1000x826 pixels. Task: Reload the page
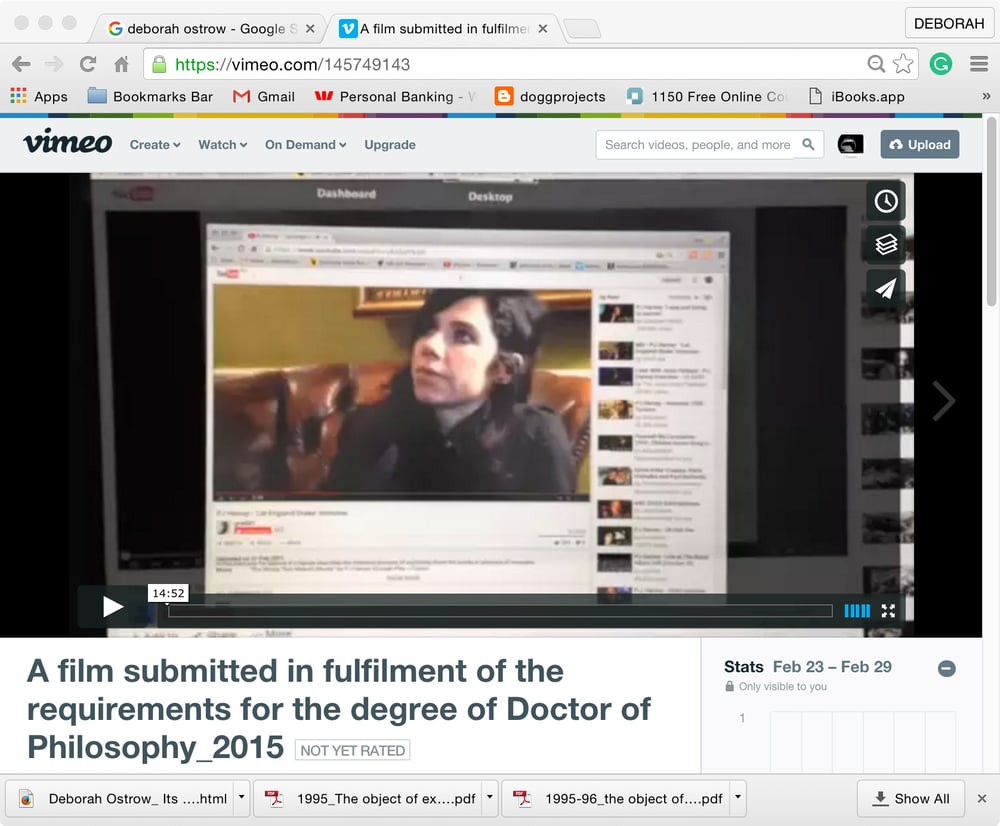click(x=88, y=64)
